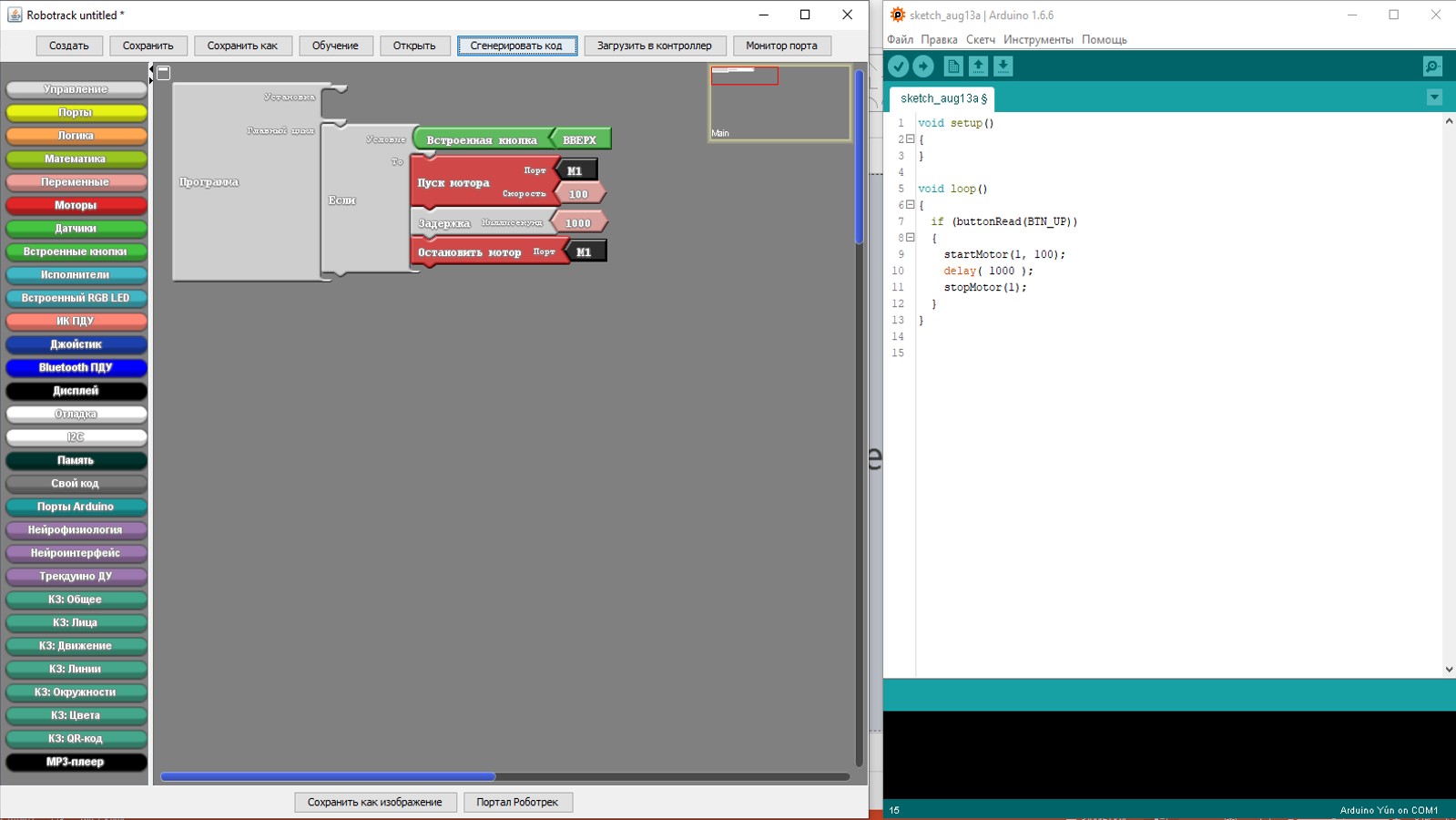This screenshot has height=820, width=1456.
Task: Open Файл menu in Arduino
Action: tap(900, 39)
